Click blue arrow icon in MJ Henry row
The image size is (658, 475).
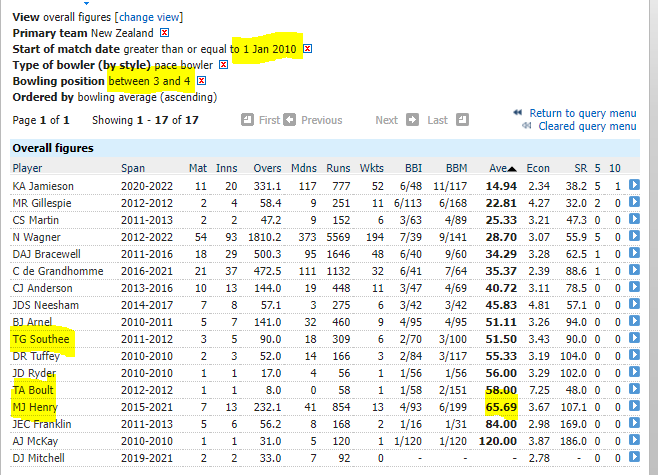tap(634, 407)
